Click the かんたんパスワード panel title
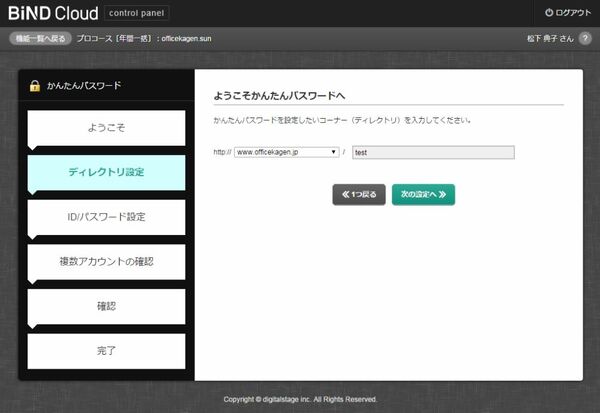This screenshot has width=600, height=413. (84, 85)
